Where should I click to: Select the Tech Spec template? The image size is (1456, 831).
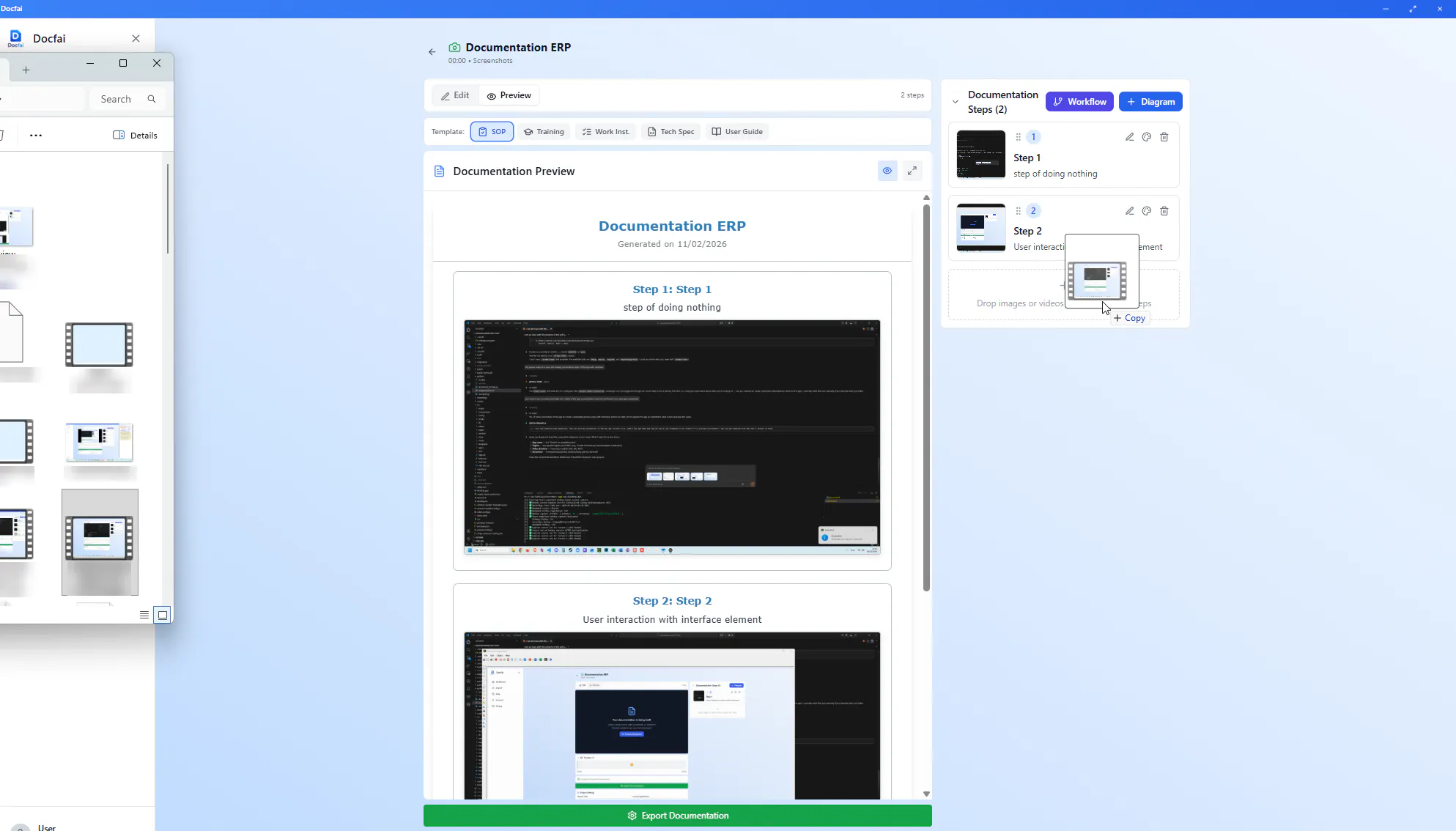(x=670, y=132)
